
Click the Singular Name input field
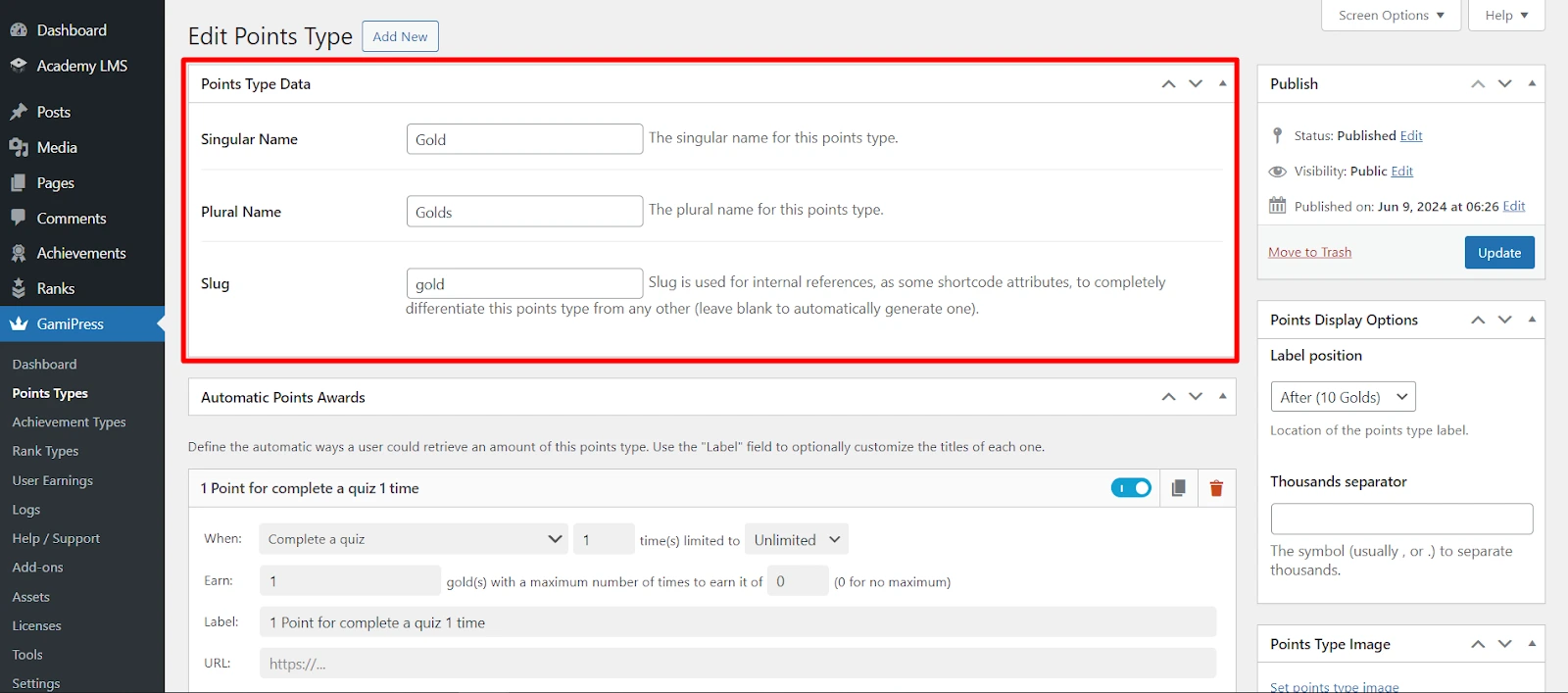tap(524, 139)
